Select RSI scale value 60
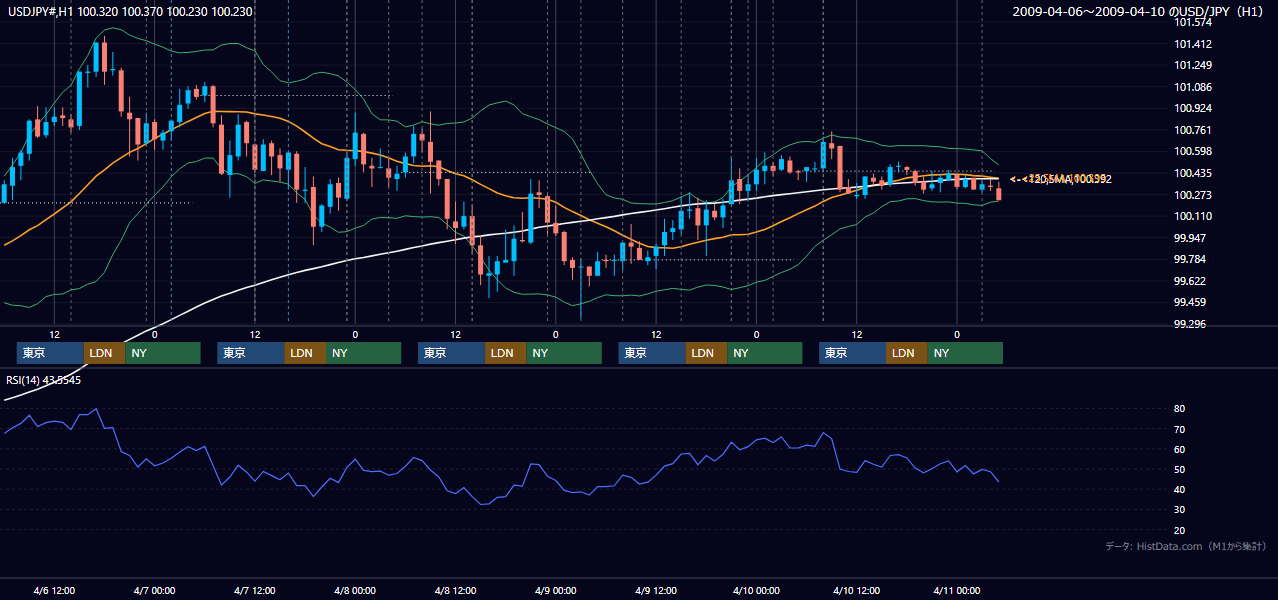Image resolution: width=1278 pixels, height=600 pixels. point(1180,449)
